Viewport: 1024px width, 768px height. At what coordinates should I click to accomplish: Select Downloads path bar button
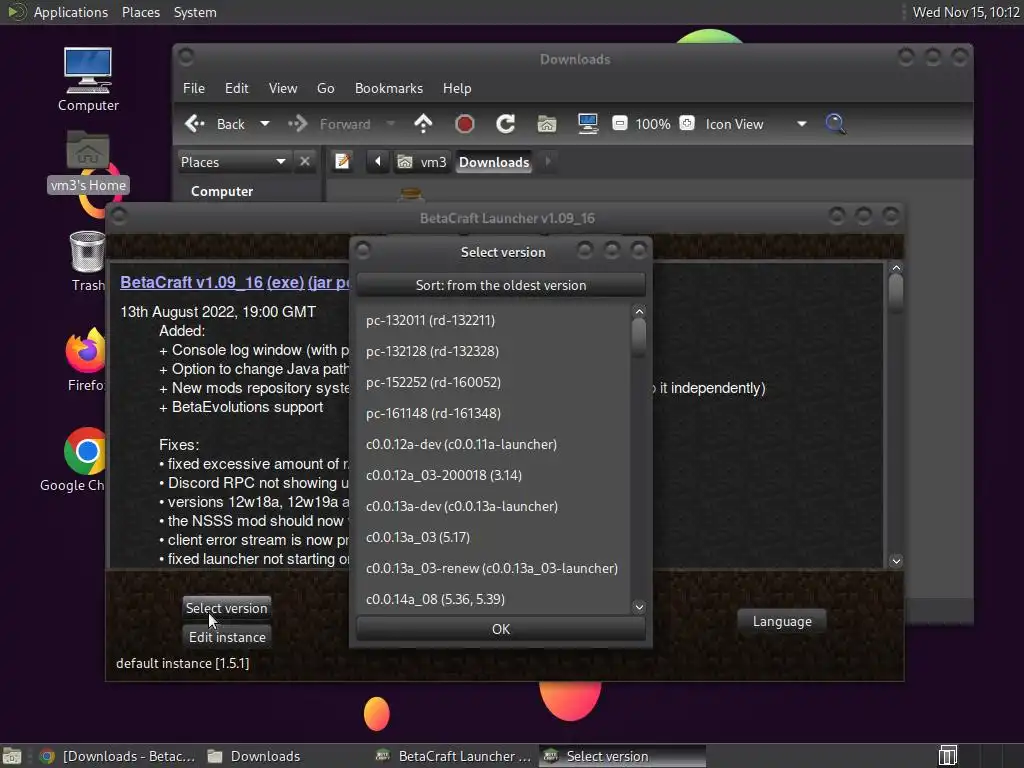click(x=494, y=162)
